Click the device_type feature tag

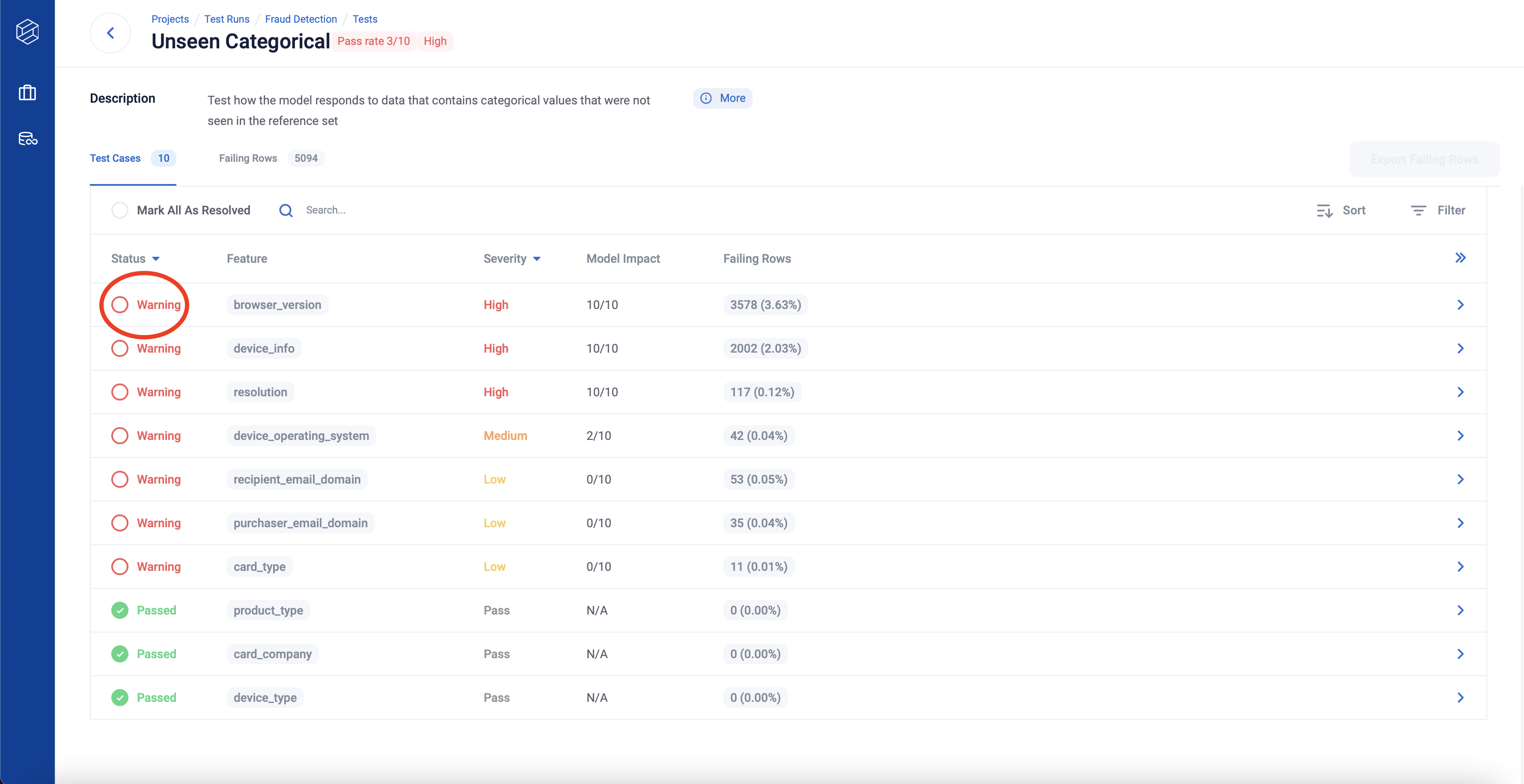click(x=265, y=698)
